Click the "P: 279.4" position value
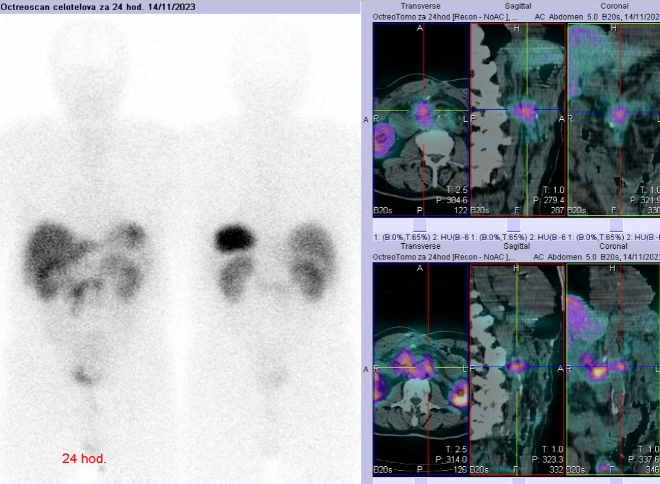660x484 pixels. [x=548, y=200]
